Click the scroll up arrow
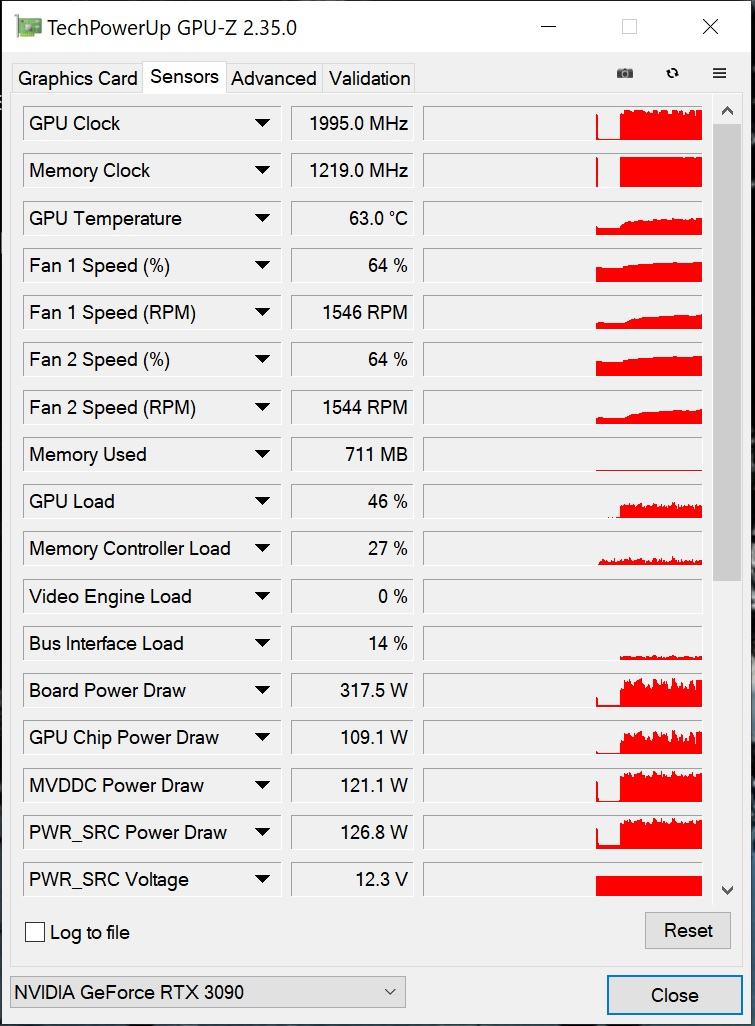Viewport: 755px width, 1026px height. click(x=727, y=112)
